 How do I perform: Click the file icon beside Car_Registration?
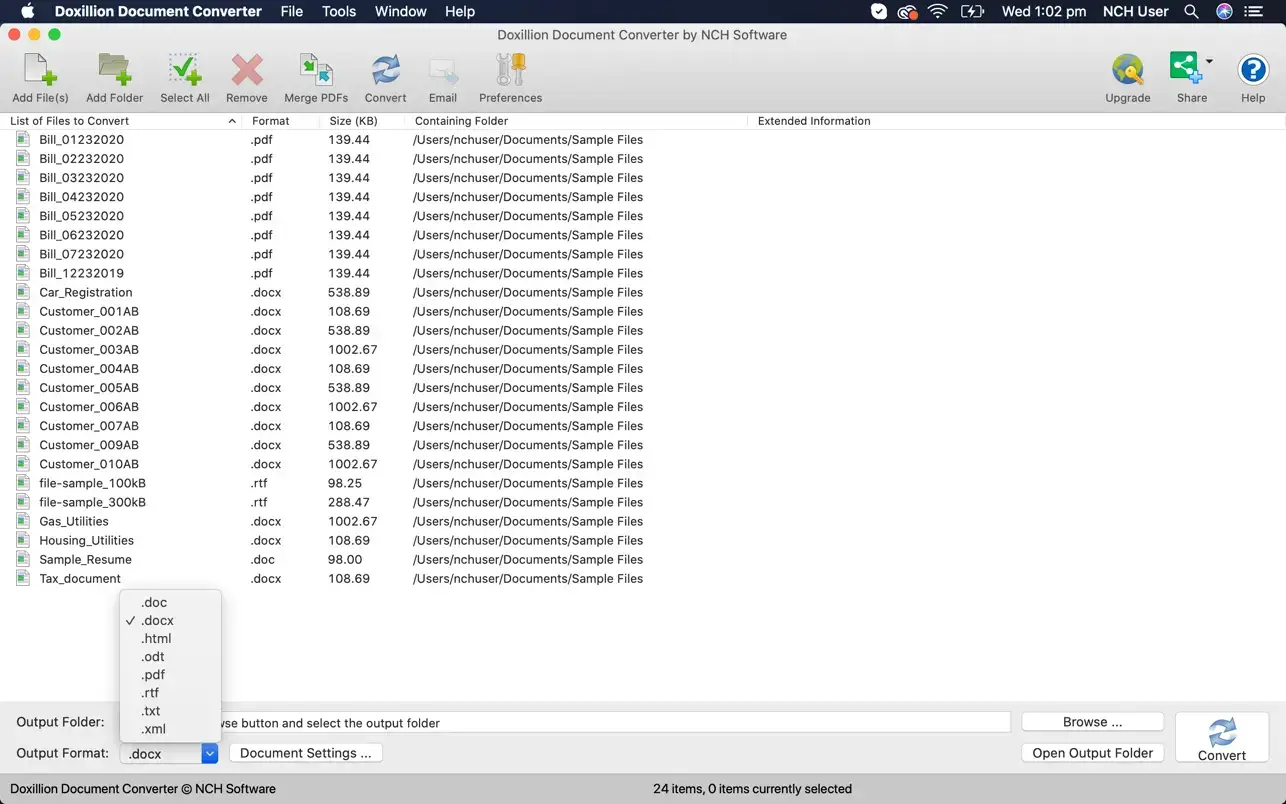point(23,292)
